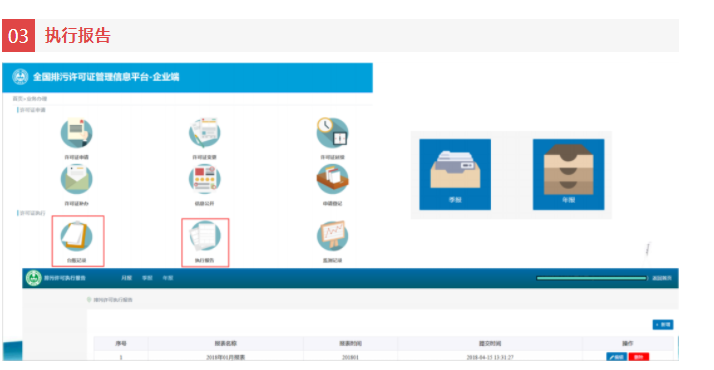Select the 季报 inbox tray tile
This screenshot has width=714, height=370.
click(455, 174)
